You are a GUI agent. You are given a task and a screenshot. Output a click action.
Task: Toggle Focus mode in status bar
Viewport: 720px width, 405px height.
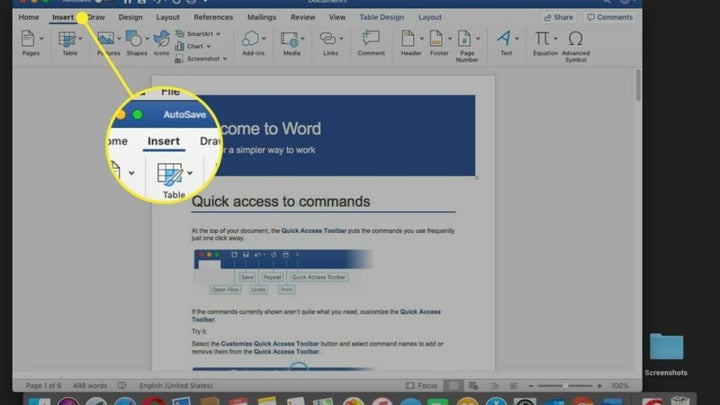point(422,385)
